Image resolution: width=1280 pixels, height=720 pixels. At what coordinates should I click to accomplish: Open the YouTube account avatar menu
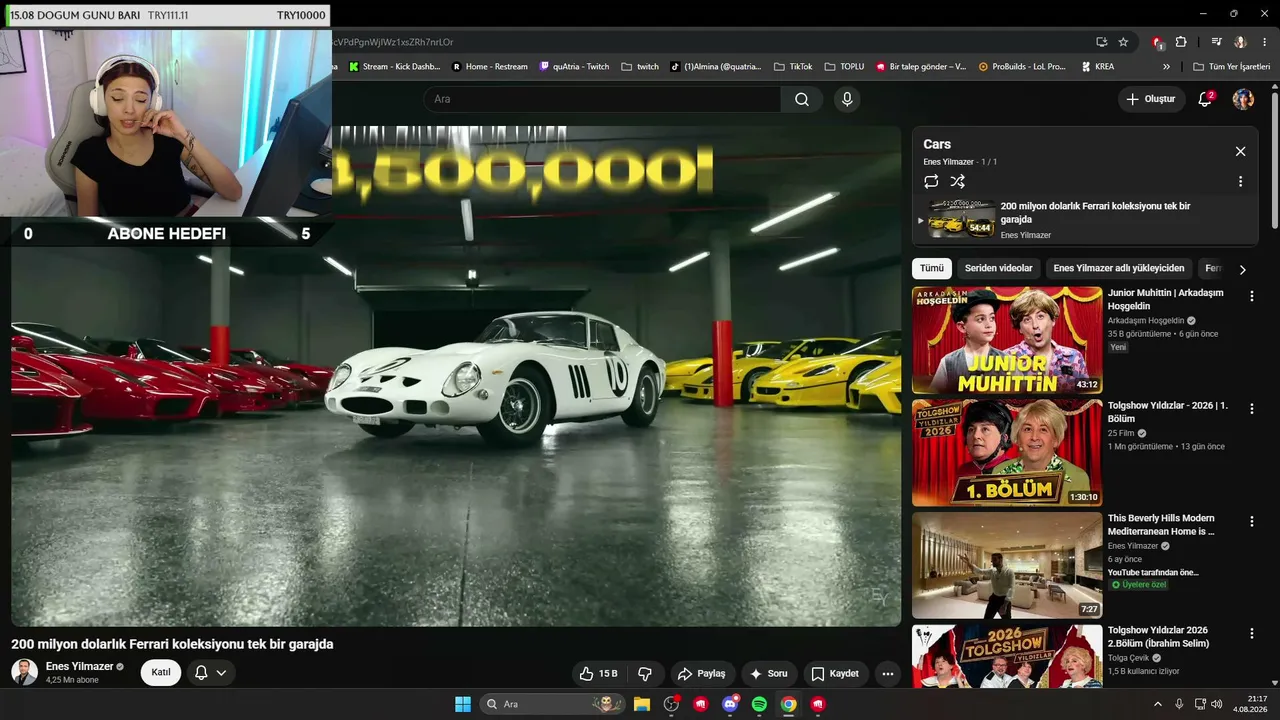point(1243,99)
